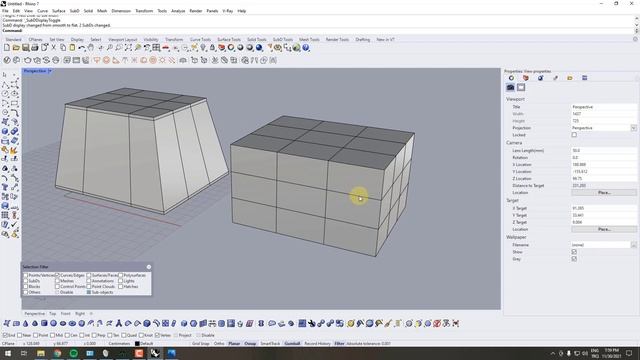
Task: Open the panel options gear icon
Action: [635, 39]
